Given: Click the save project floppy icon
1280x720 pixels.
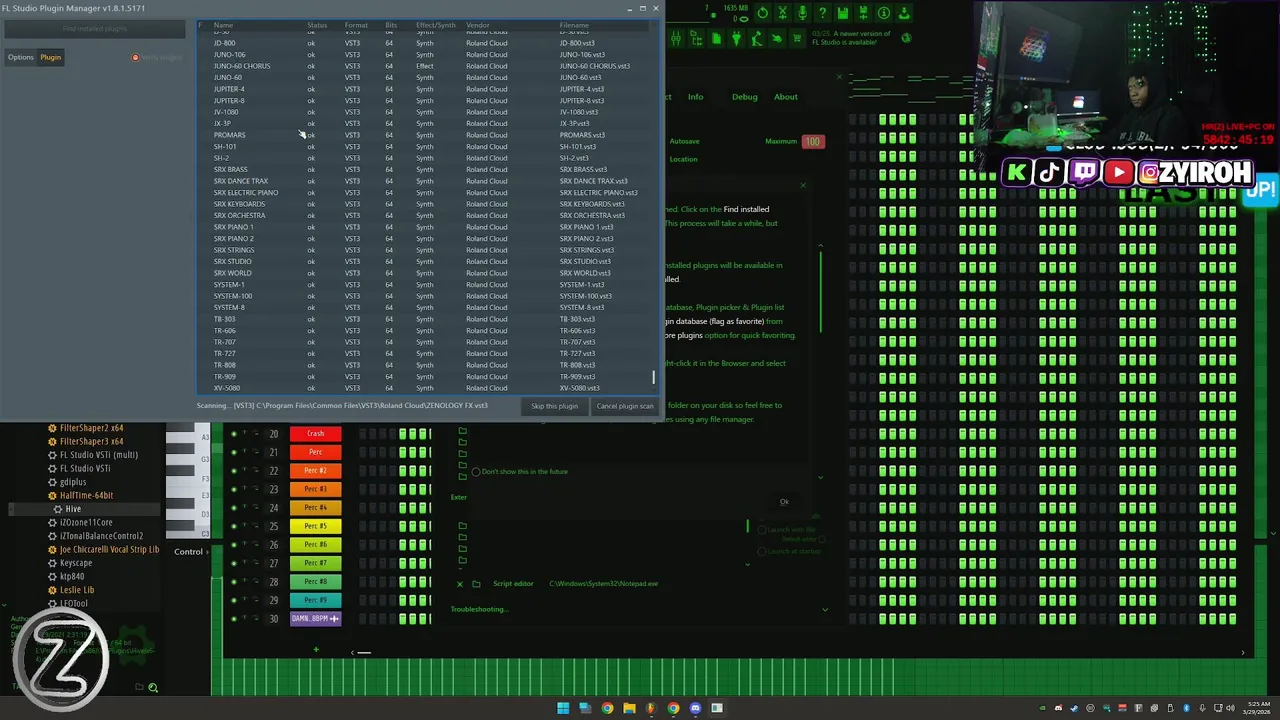Looking at the screenshot, I should pos(843,13).
